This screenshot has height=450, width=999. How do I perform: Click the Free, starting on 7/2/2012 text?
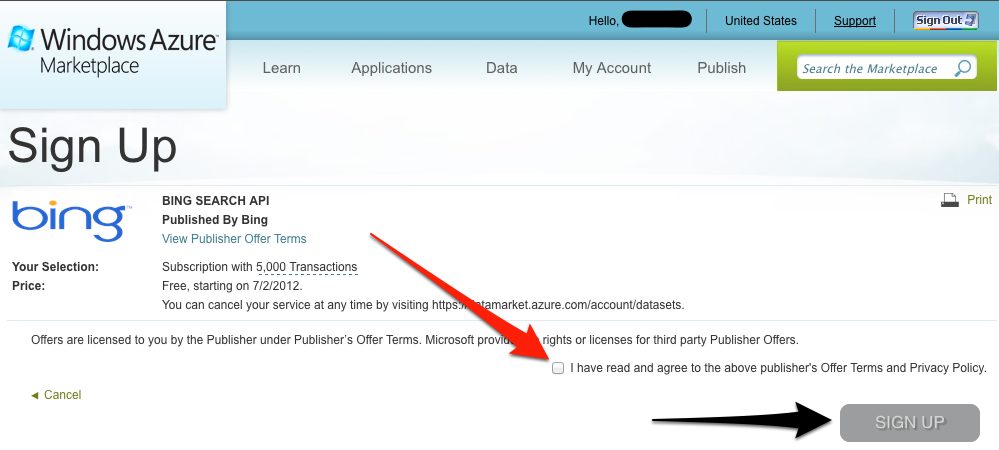(x=232, y=286)
